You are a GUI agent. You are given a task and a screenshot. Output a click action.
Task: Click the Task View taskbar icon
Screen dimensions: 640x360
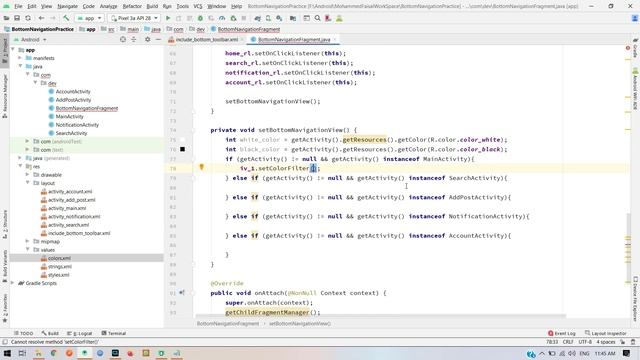(22, 353)
